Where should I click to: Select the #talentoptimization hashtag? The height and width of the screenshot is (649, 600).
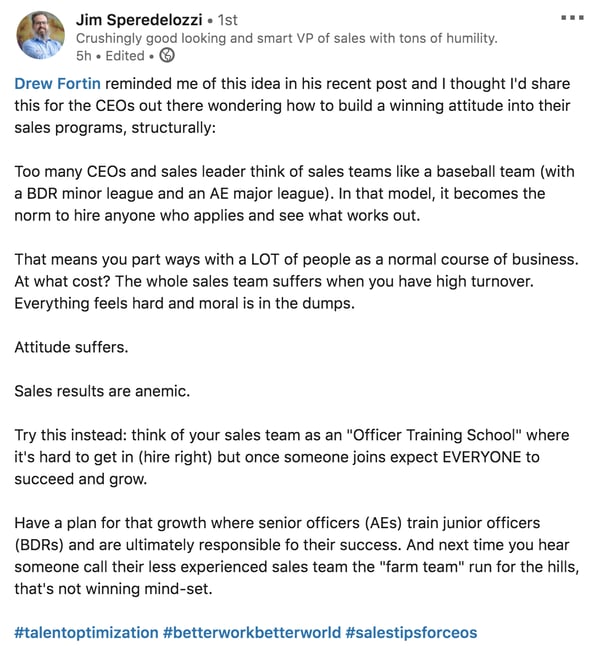86,632
